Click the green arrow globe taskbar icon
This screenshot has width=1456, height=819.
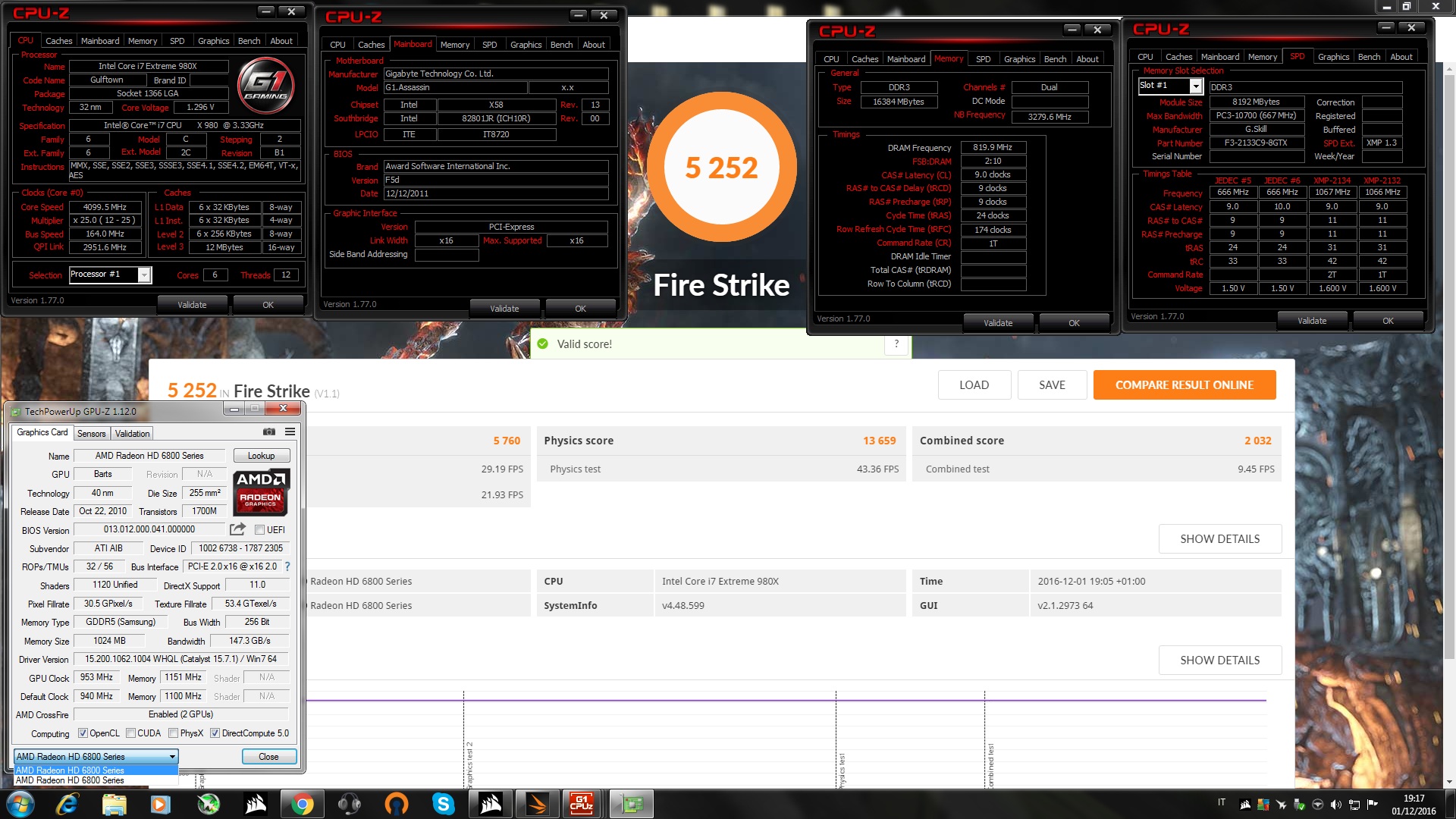pos(208,804)
